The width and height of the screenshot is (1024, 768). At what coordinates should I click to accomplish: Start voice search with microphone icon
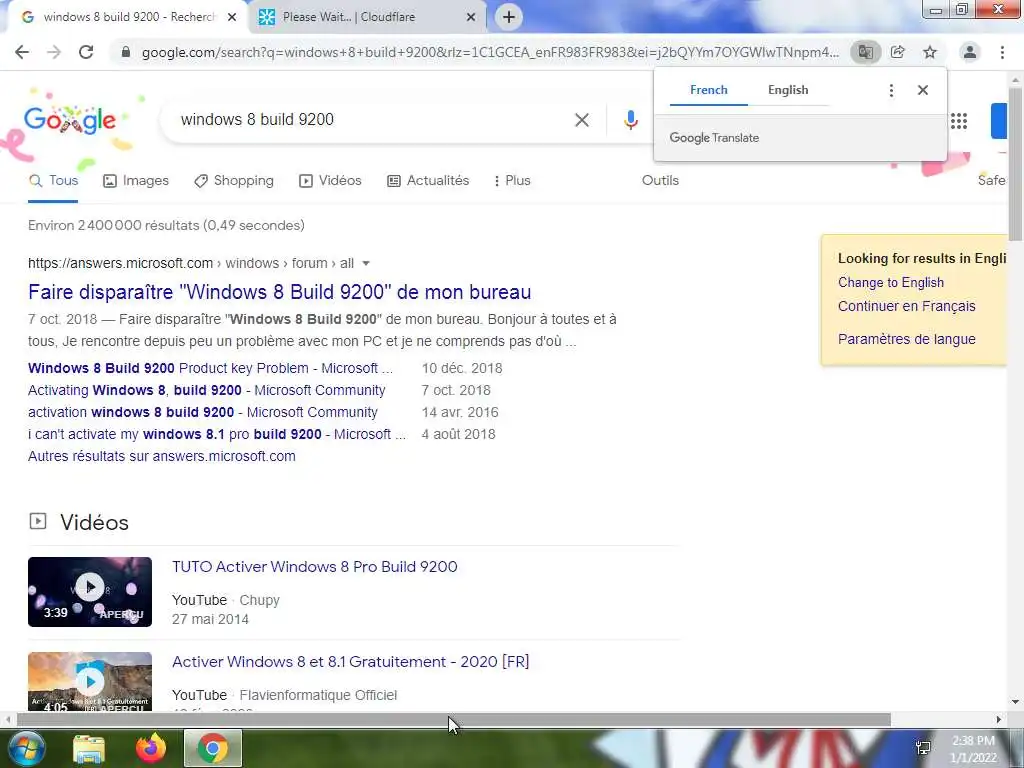pyautogui.click(x=630, y=120)
